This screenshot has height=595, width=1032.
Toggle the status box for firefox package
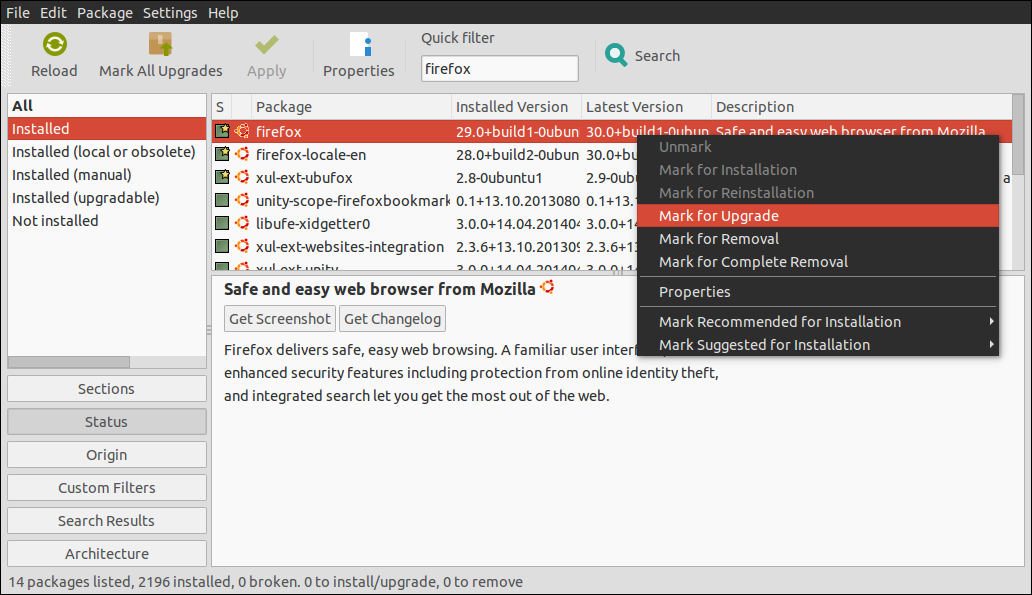tap(222, 131)
